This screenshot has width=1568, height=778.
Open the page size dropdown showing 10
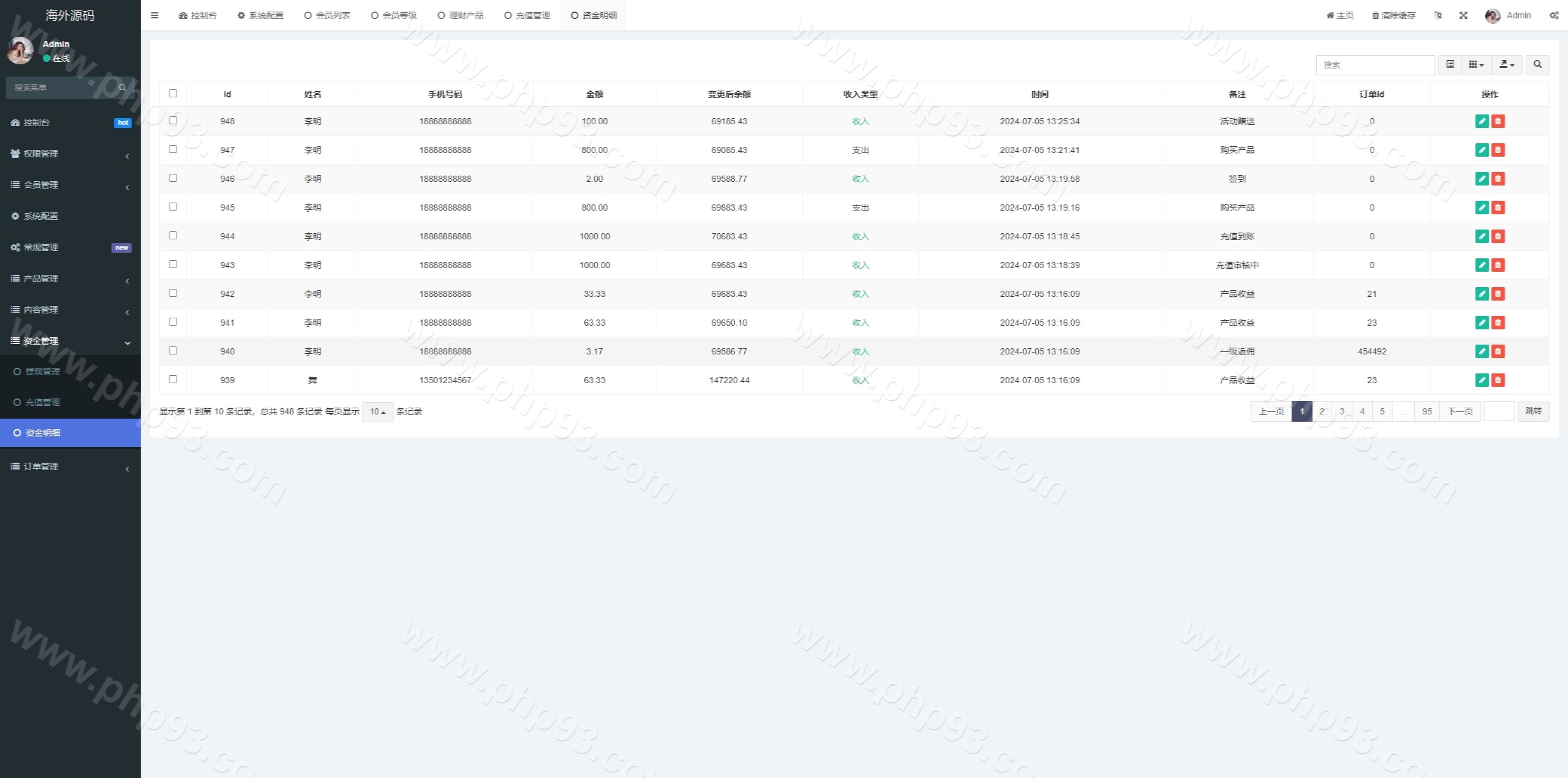tap(377, 412)
